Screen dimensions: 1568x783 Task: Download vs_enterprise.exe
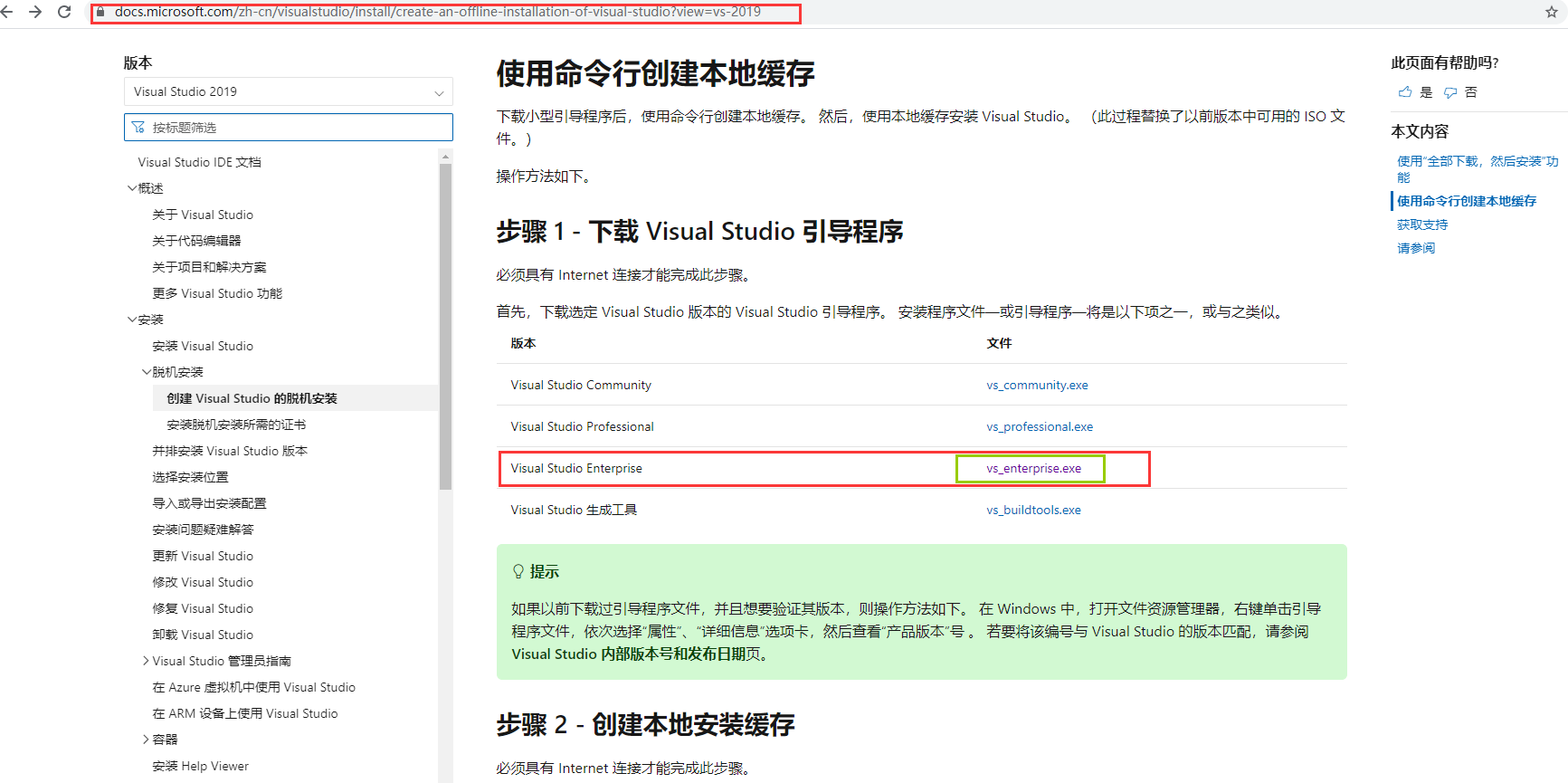click(1033, 468)
